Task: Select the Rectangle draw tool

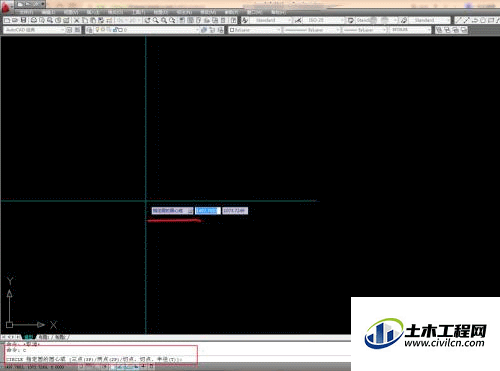Action: point(491,20)
